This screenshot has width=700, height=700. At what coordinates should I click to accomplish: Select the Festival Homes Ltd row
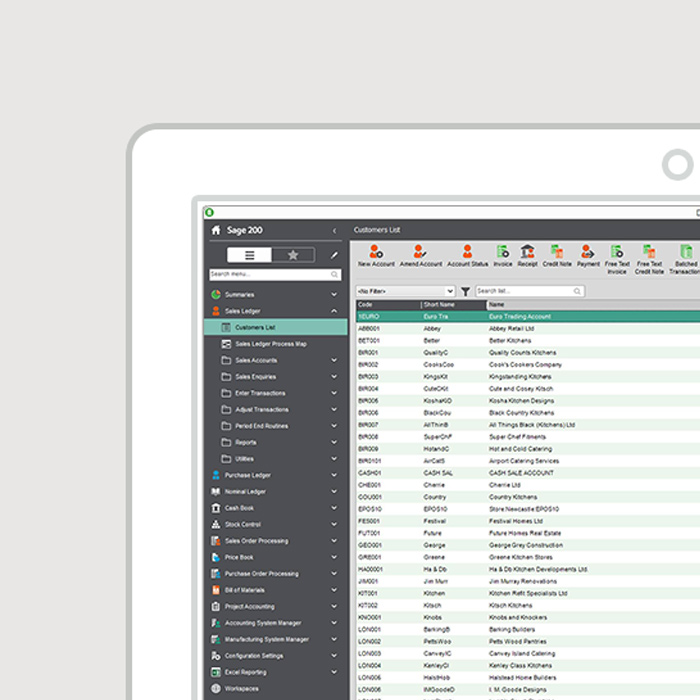tap(528, 521)
